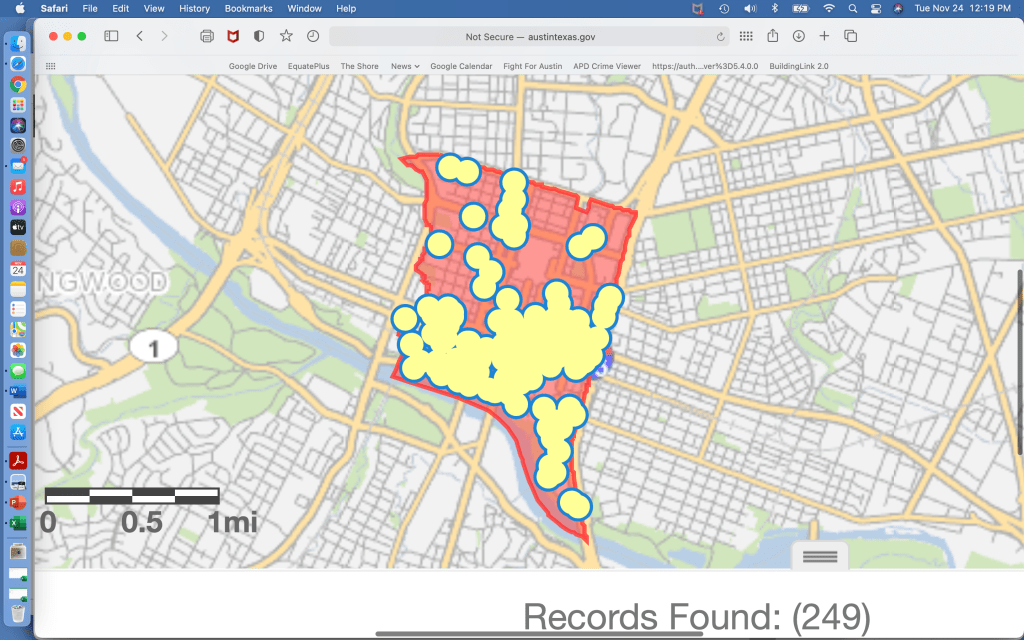Open the McAfee shield extension icon
1024x640 pixels.
click(233, 36)
